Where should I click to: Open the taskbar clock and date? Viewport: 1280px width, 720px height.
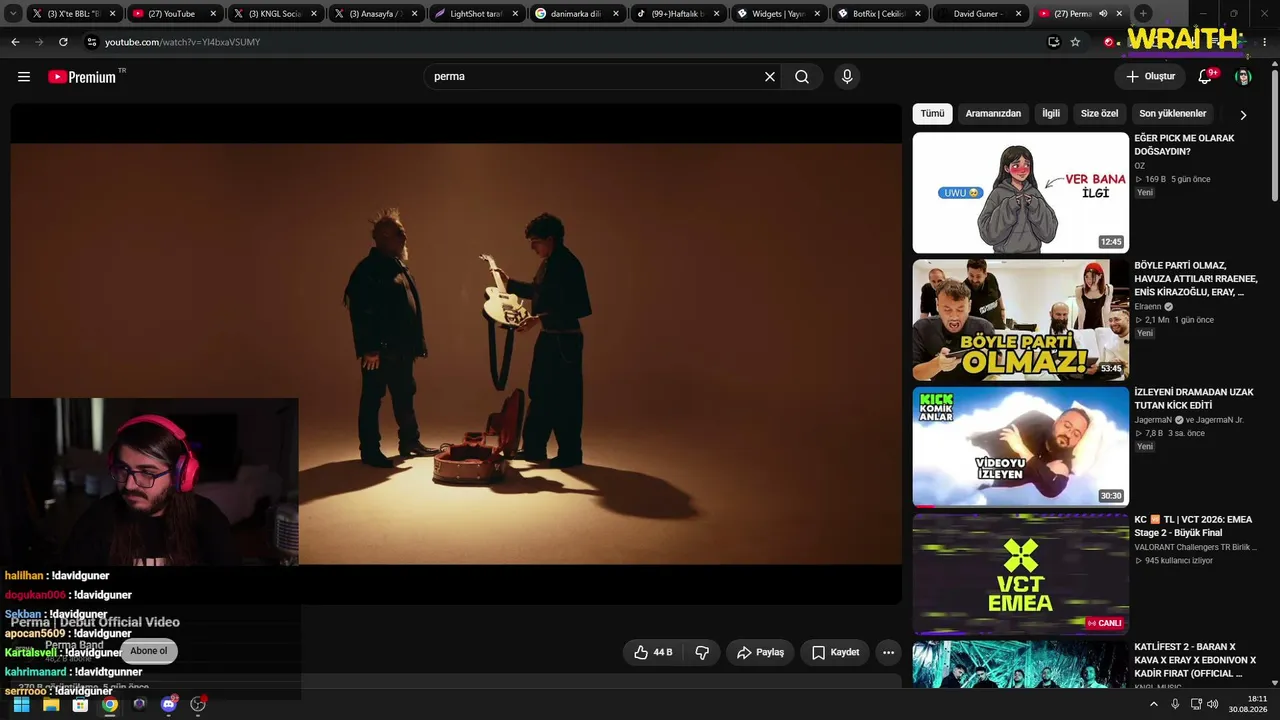[x=1249, y=704]
